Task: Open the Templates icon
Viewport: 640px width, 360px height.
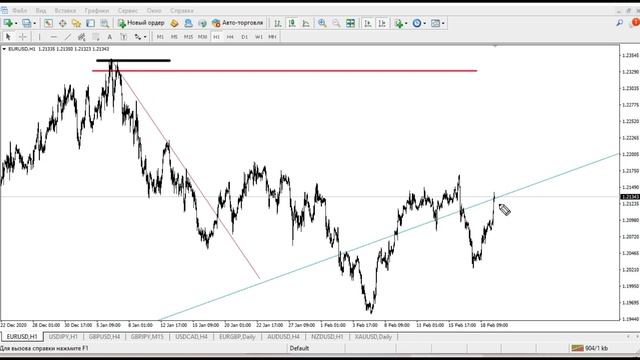Action: point(436,23)
